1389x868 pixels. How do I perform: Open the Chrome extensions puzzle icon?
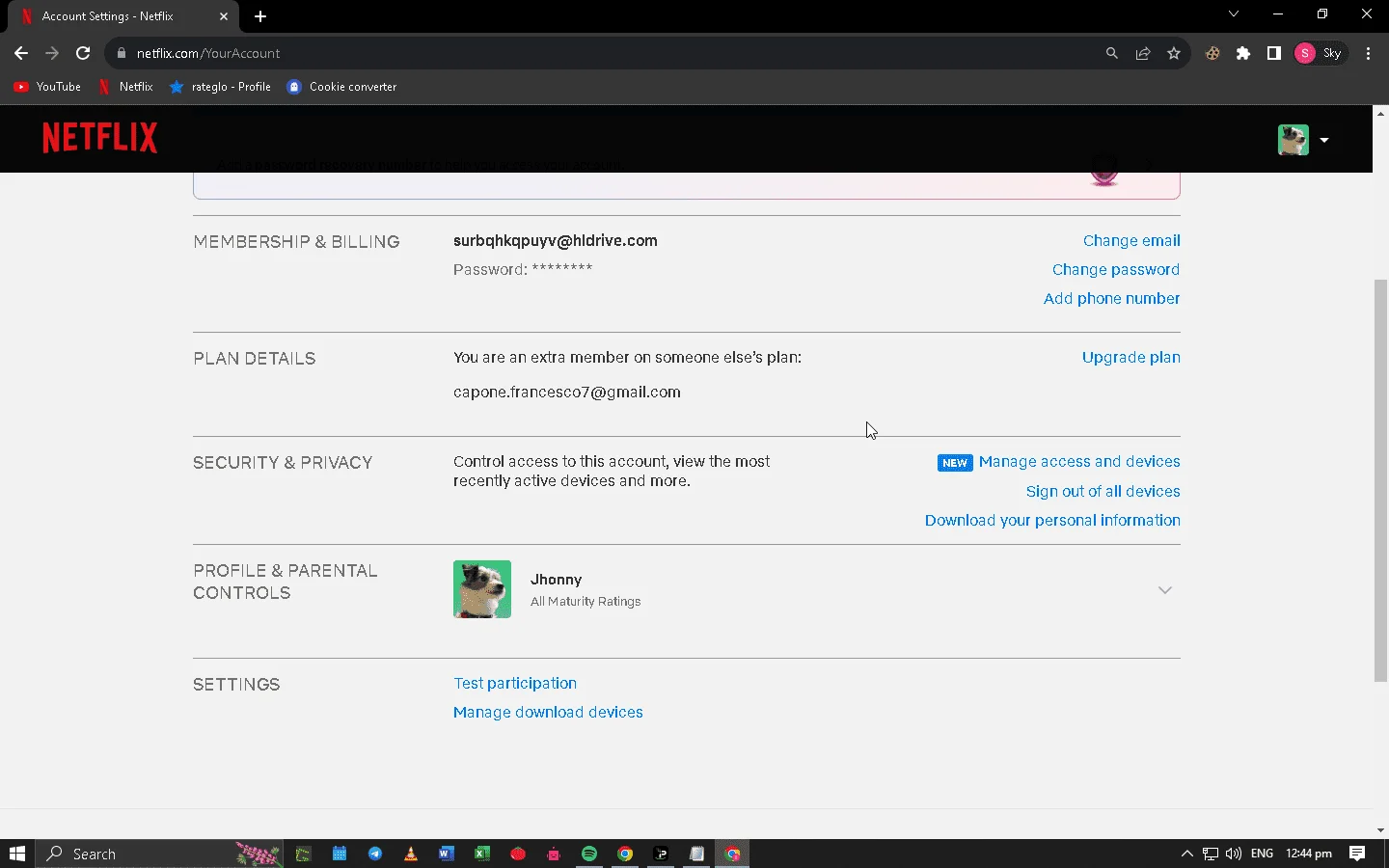(x=1243, y=53)
